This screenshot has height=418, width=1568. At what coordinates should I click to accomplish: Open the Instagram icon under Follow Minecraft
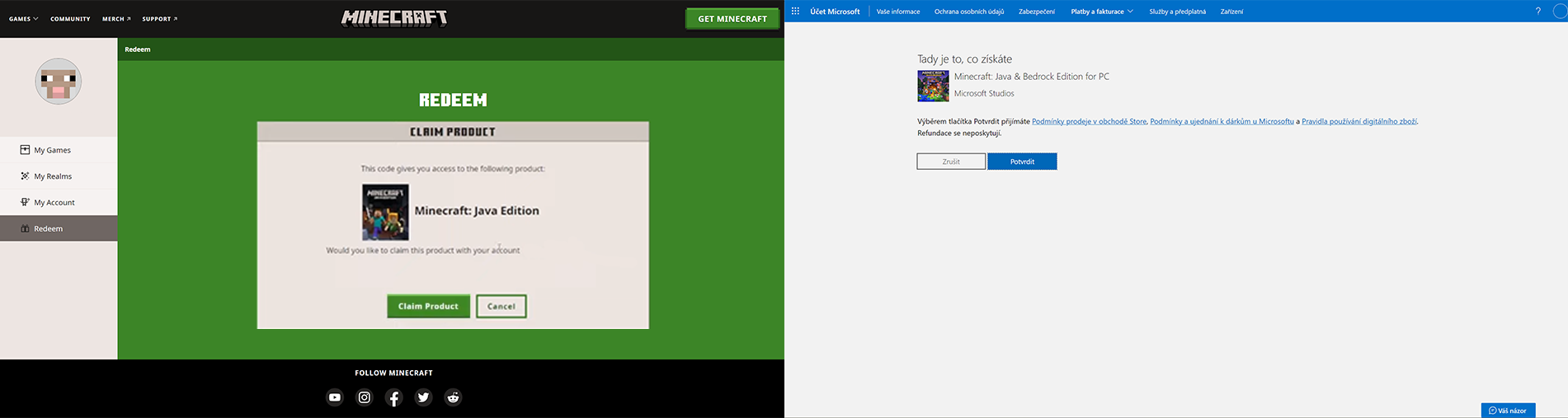[x=364, y=397]
